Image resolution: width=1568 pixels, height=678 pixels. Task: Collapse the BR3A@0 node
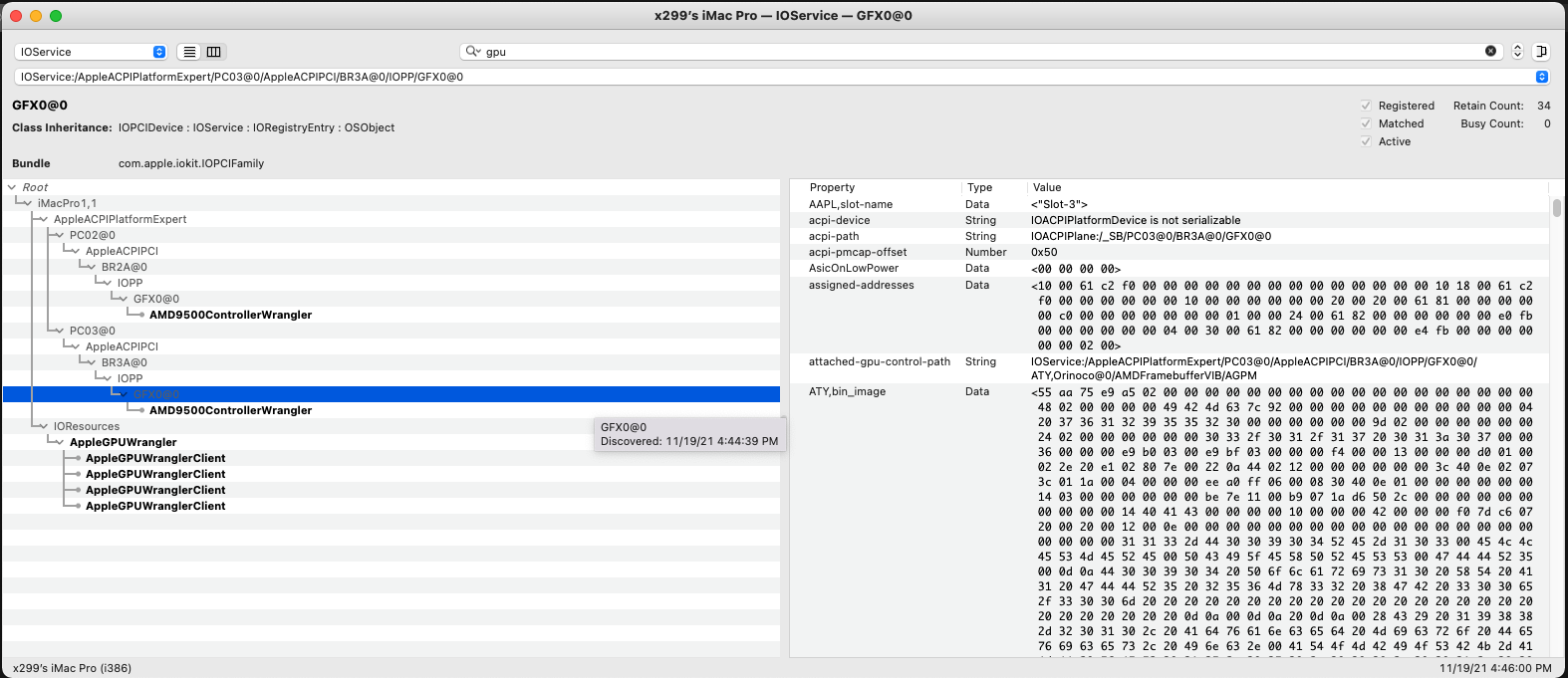(x=92, y=362)
